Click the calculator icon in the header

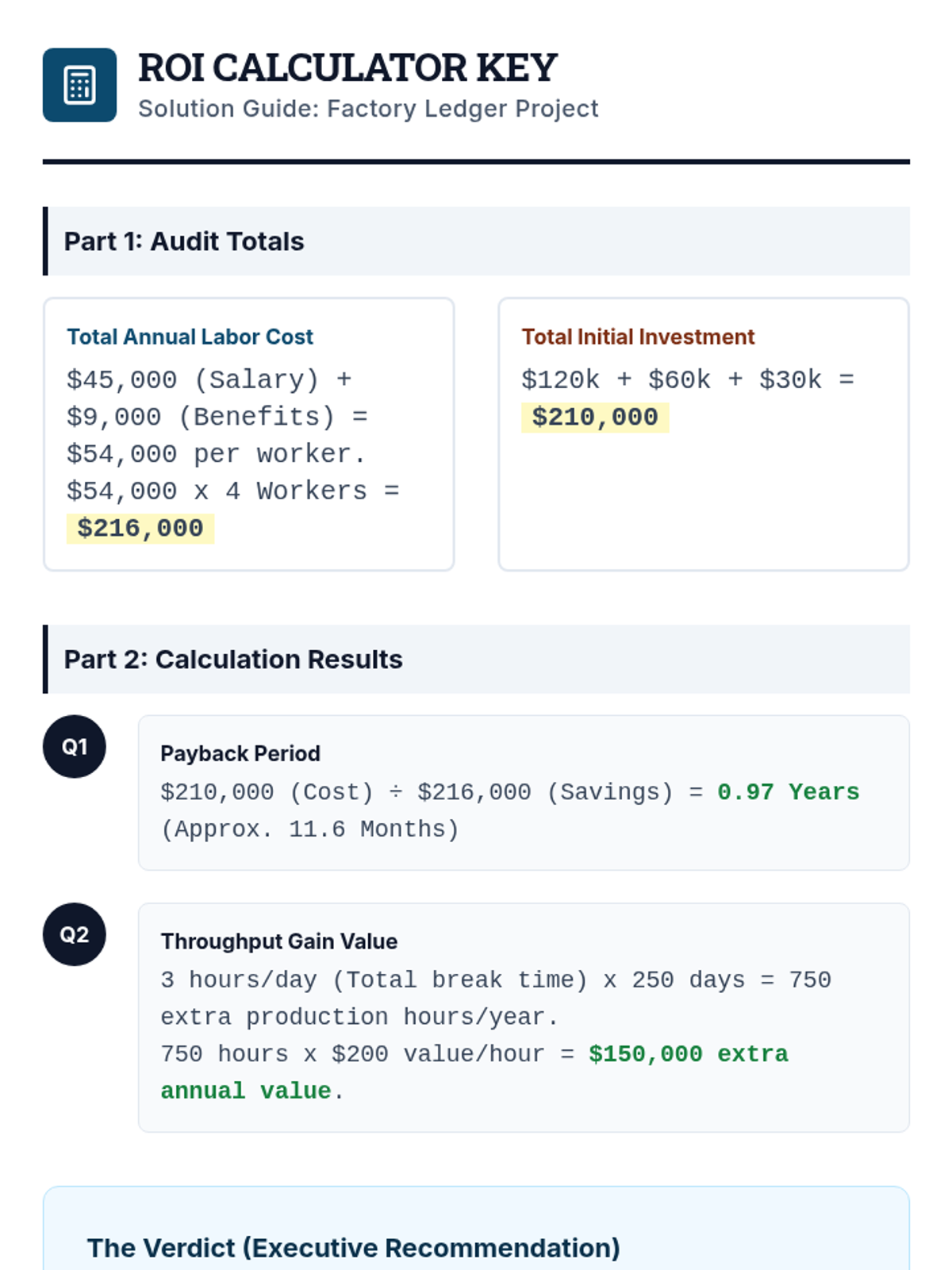[x=79, y=85]
